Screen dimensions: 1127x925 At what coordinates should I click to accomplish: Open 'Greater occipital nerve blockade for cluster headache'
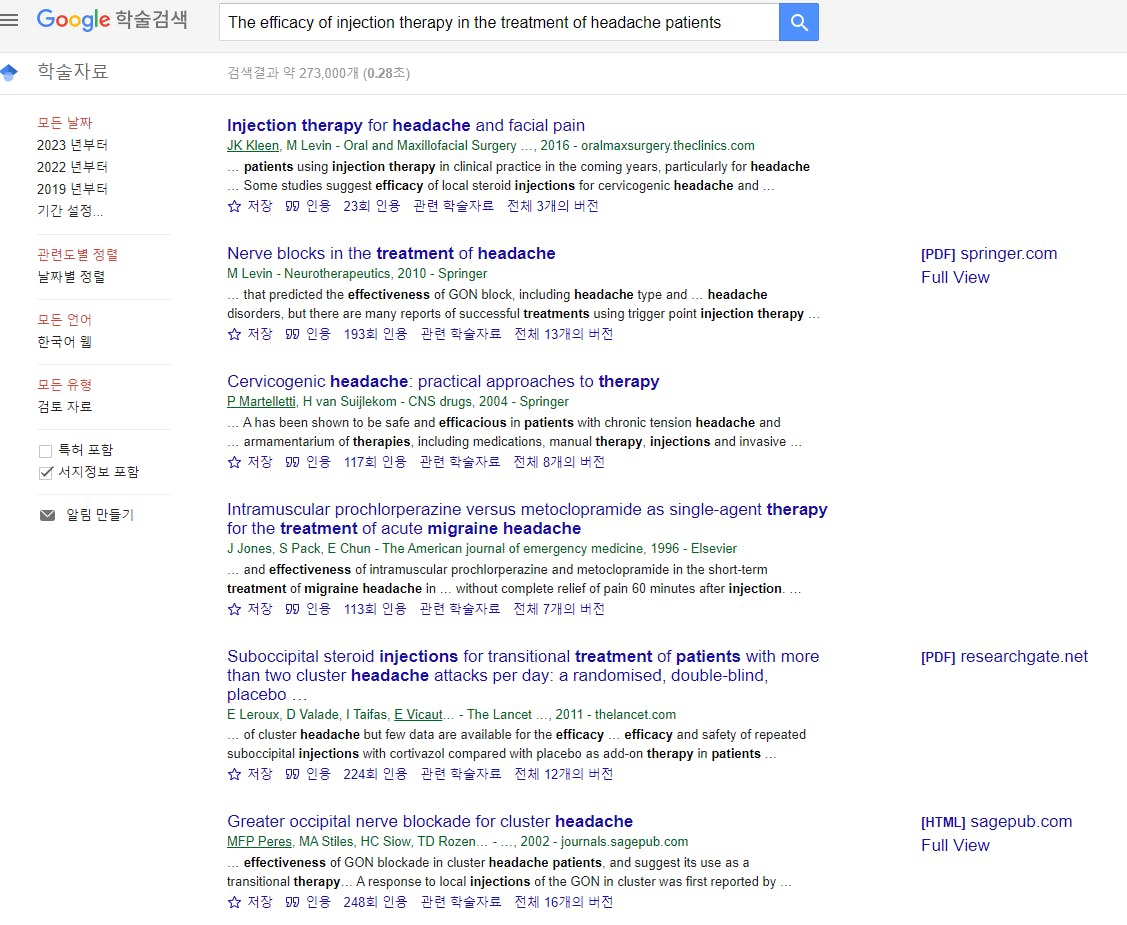point(430,821)
